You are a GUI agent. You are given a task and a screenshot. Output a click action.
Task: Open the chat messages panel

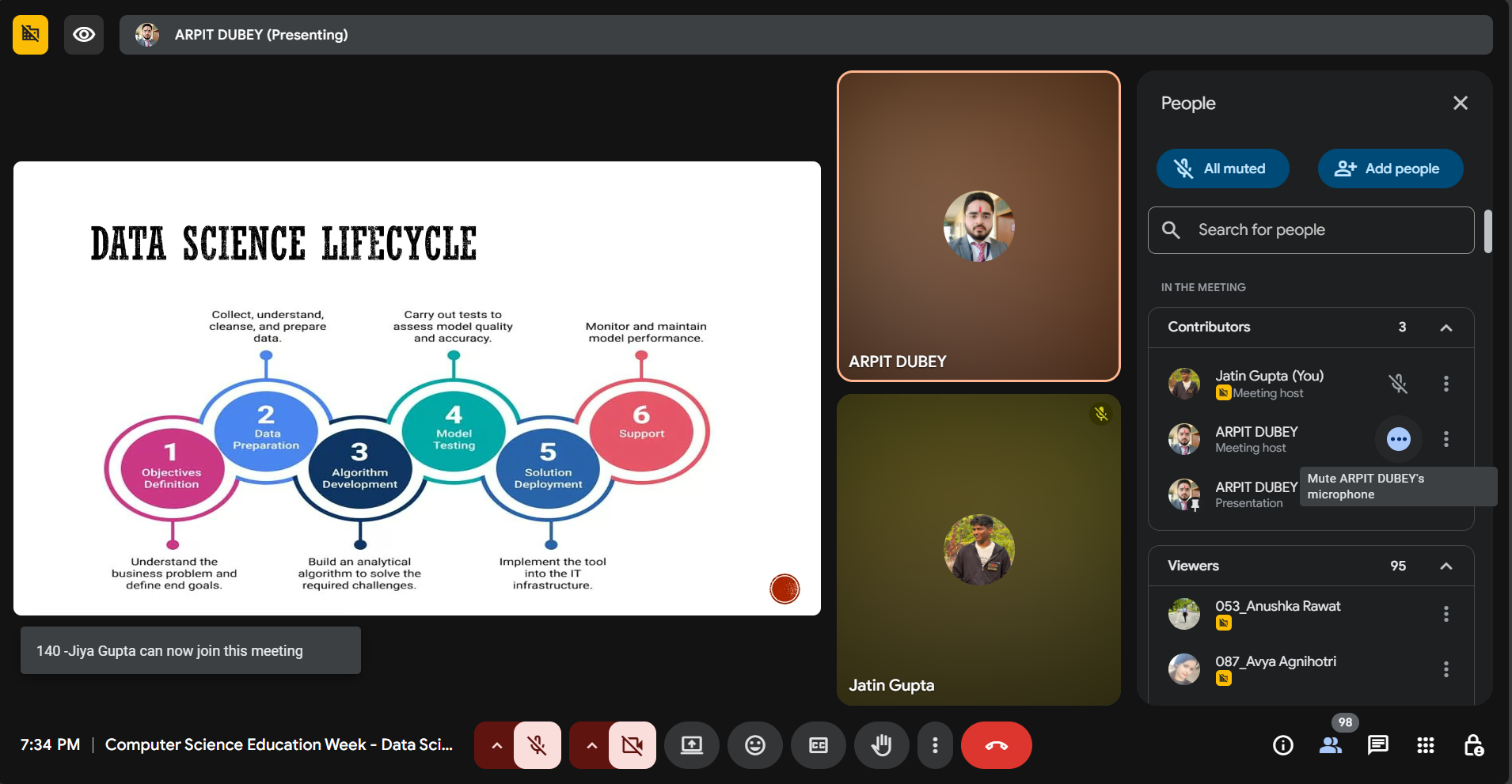[1378, 745]
